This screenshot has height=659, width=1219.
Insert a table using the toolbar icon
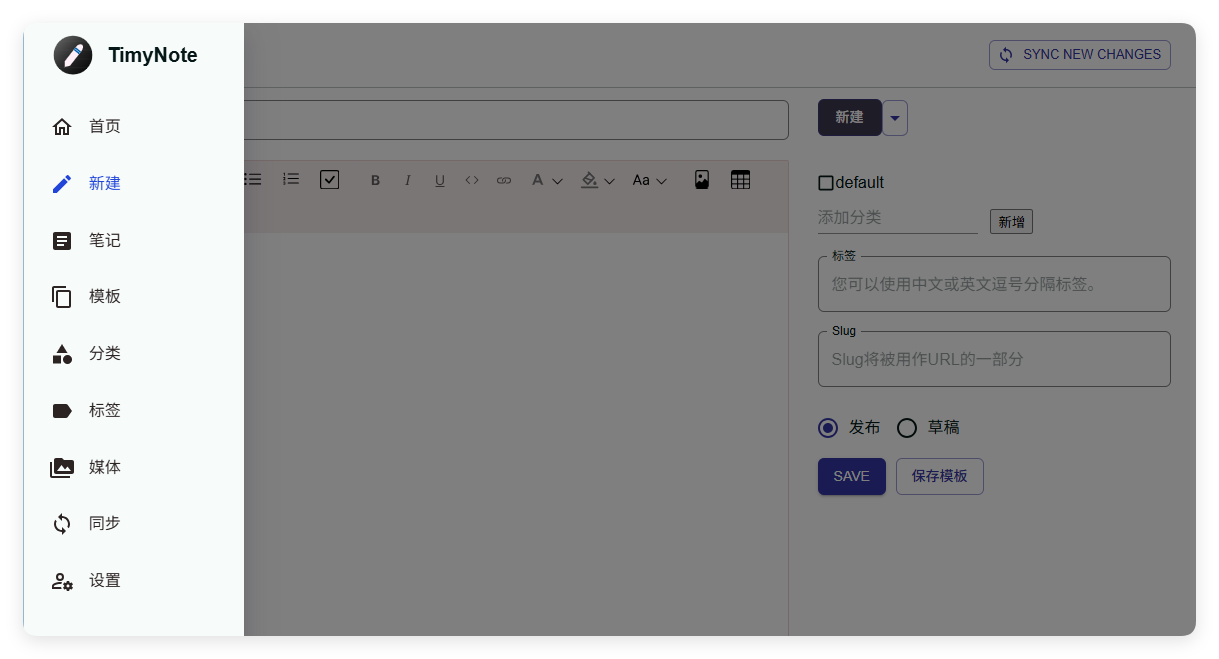click(x=740, y=179)
